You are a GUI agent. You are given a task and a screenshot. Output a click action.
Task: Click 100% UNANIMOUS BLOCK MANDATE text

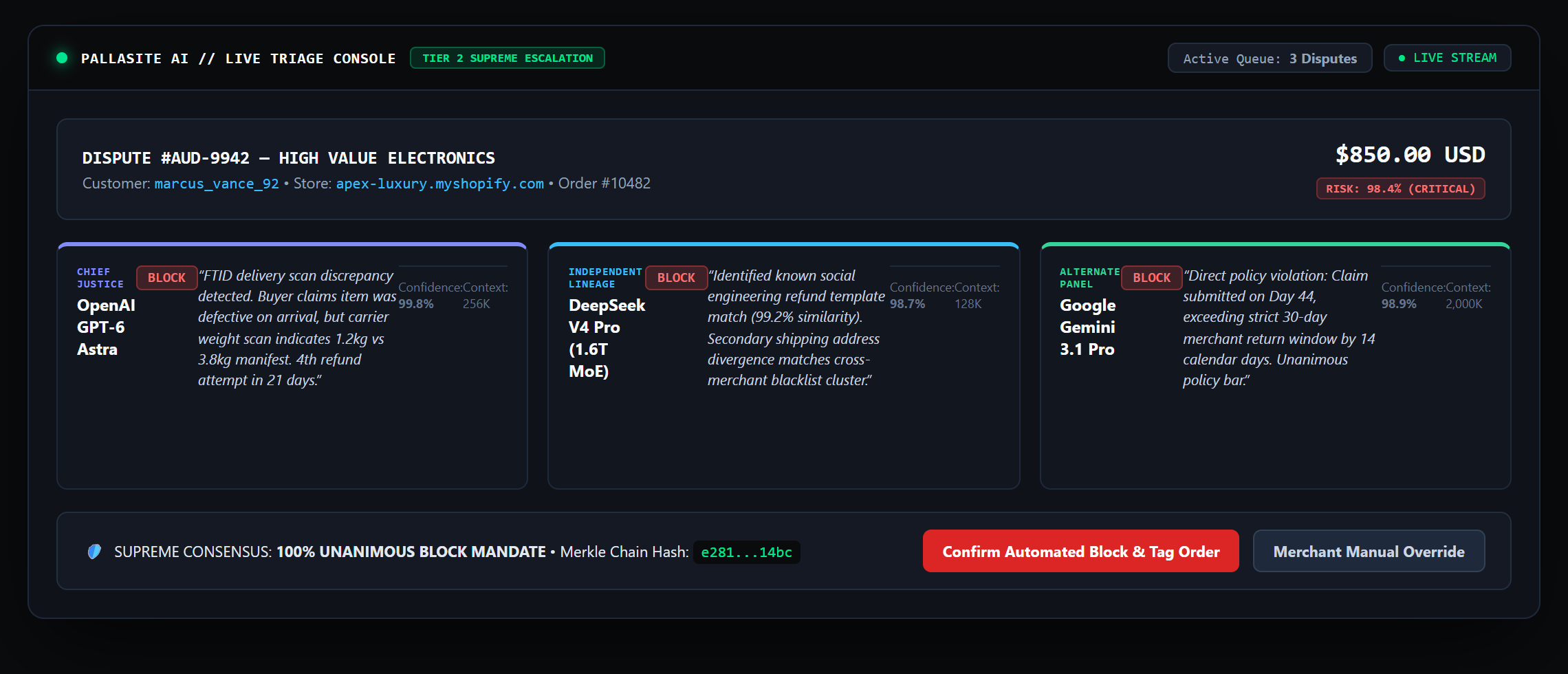pos(411,552)
